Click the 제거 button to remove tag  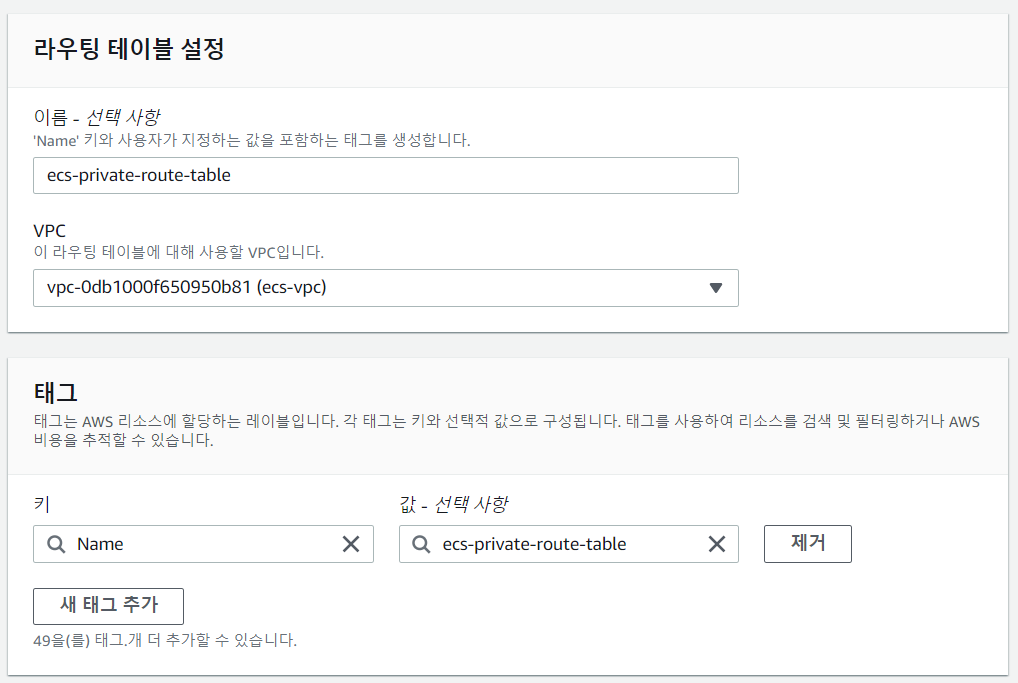tap(808, 544)
